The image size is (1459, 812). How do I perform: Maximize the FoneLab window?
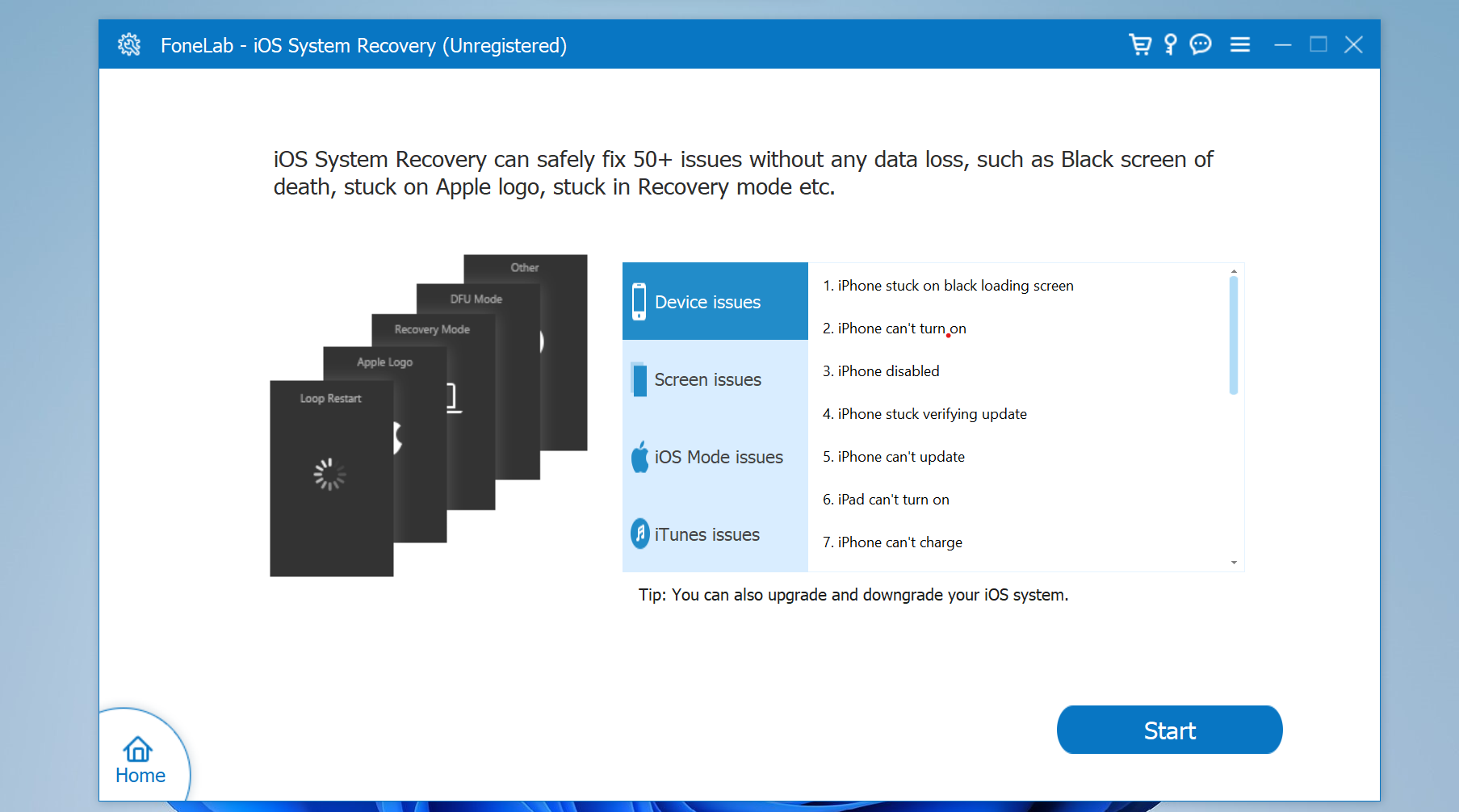click(x=1319, y=44)
